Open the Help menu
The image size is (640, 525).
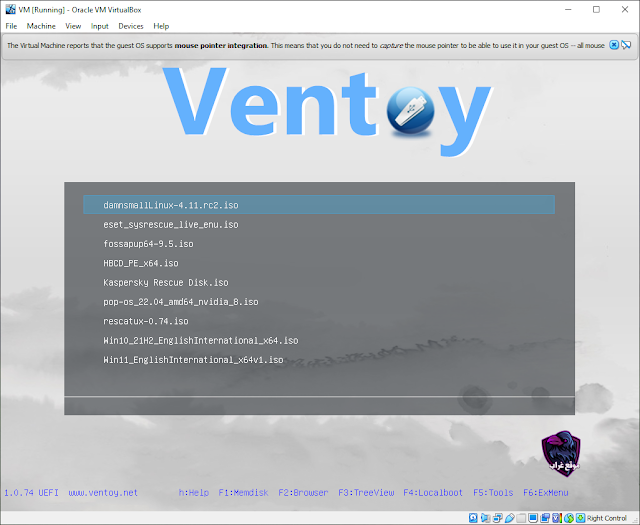(x=161, y=26)
